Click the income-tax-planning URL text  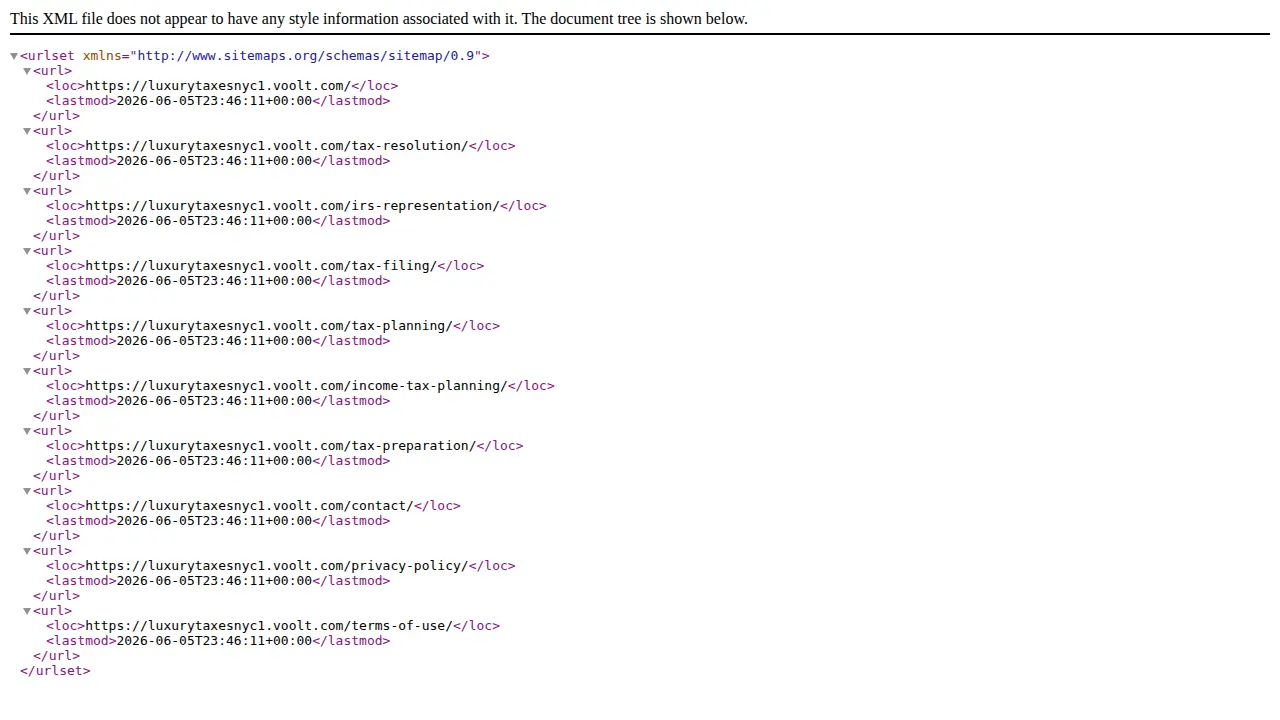pyautogui.click(x=296, y=386)
